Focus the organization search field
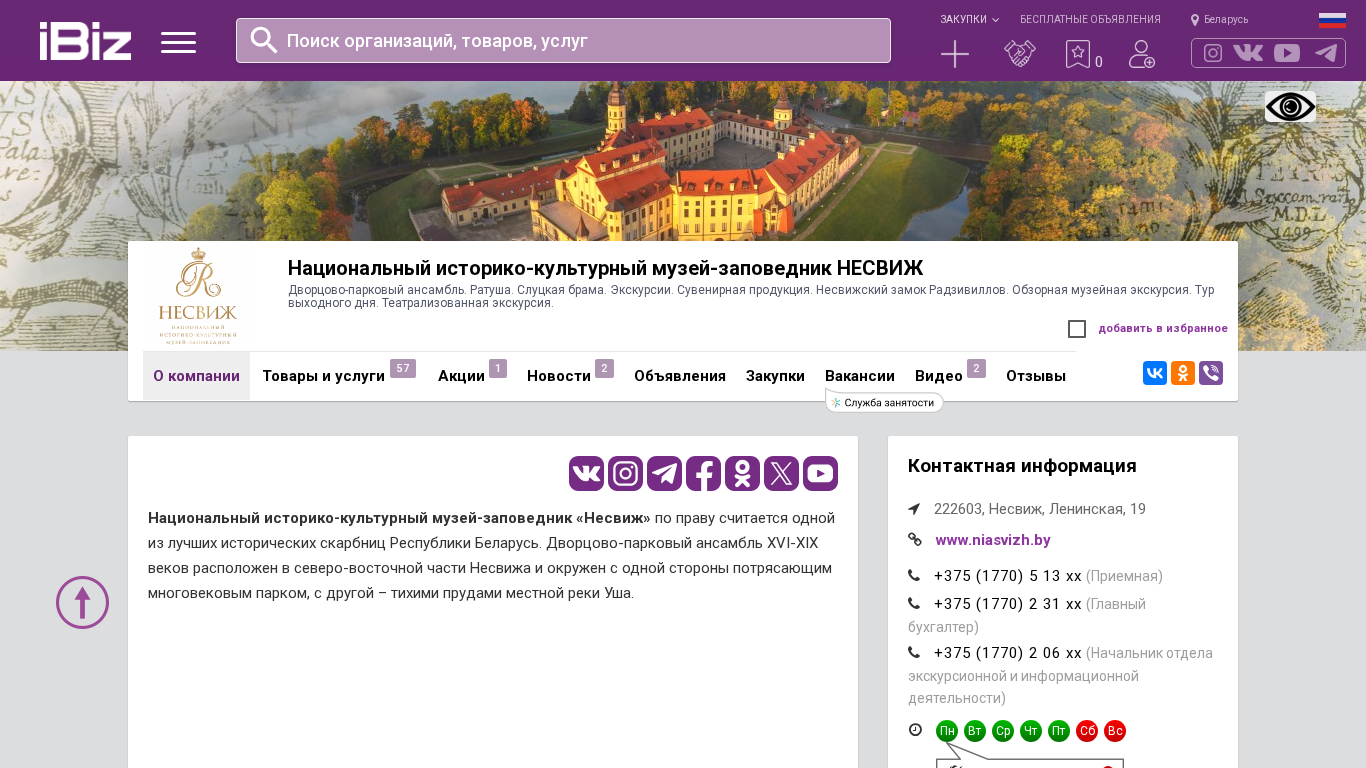 [563, 40]
